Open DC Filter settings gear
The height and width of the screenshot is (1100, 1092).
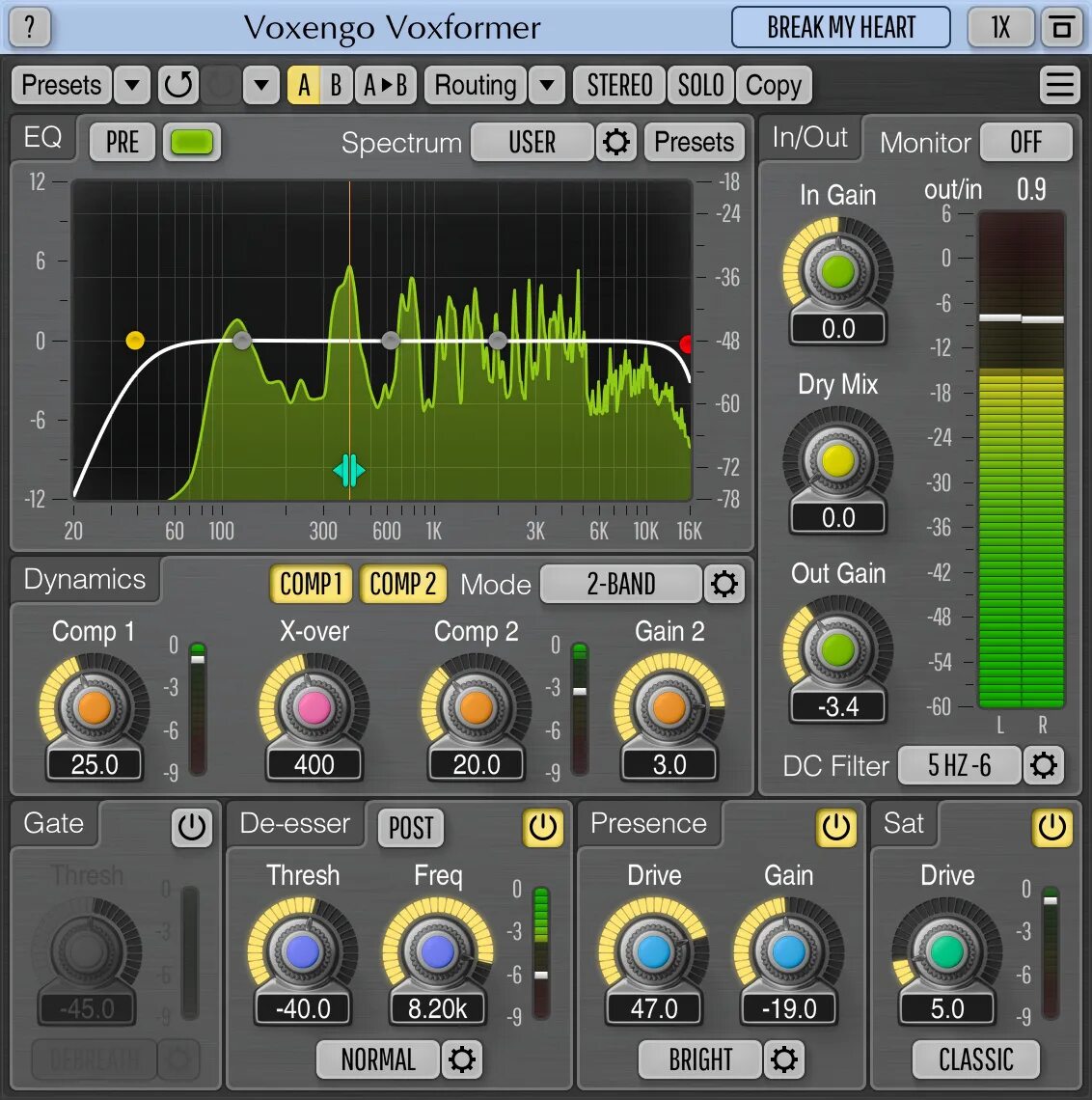tap(1043, 764)
